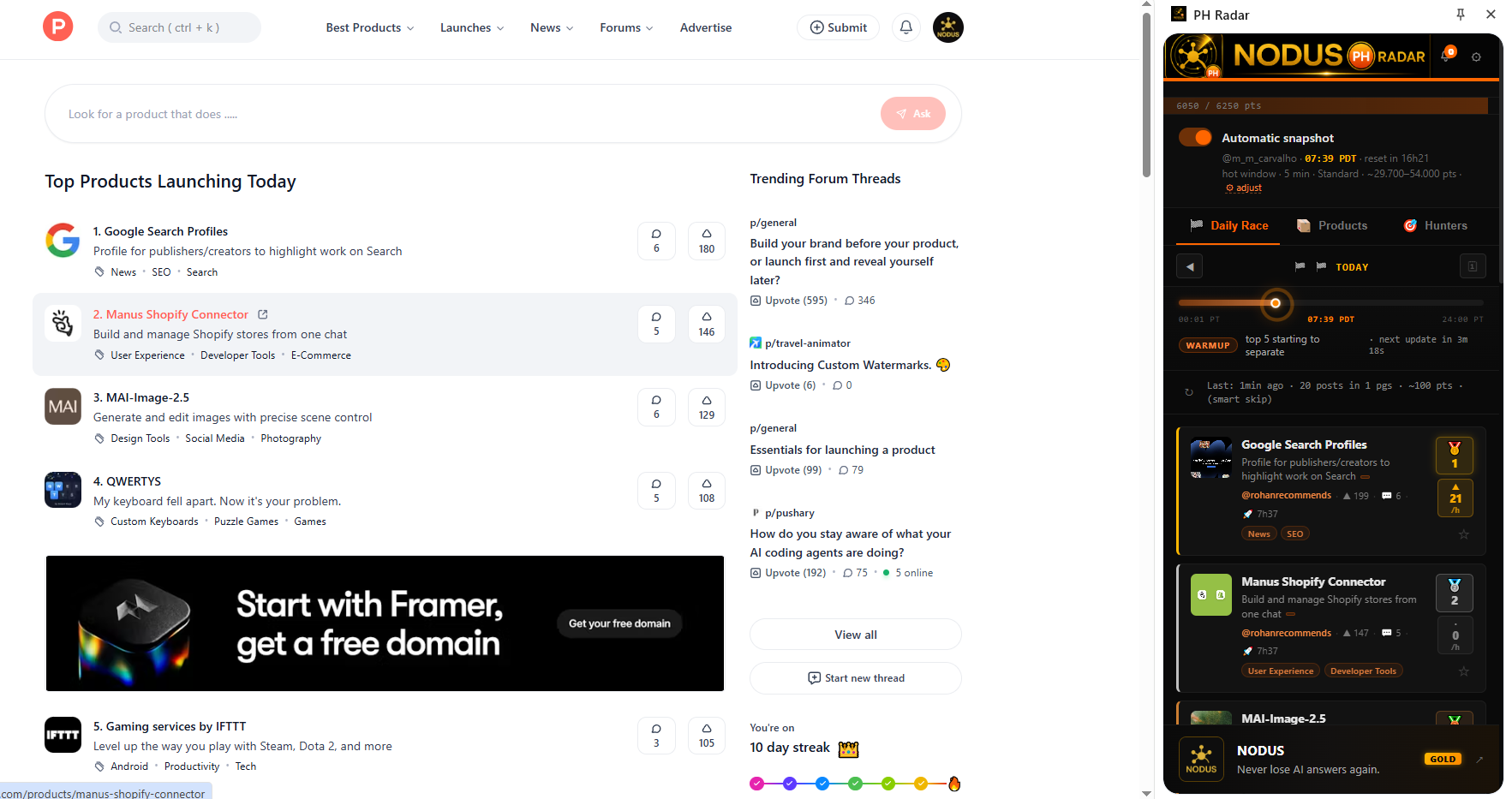Upvote QWERTYS with 108 votes
The height and width of the screenshot is (799, 1512).
pos(707,491)
